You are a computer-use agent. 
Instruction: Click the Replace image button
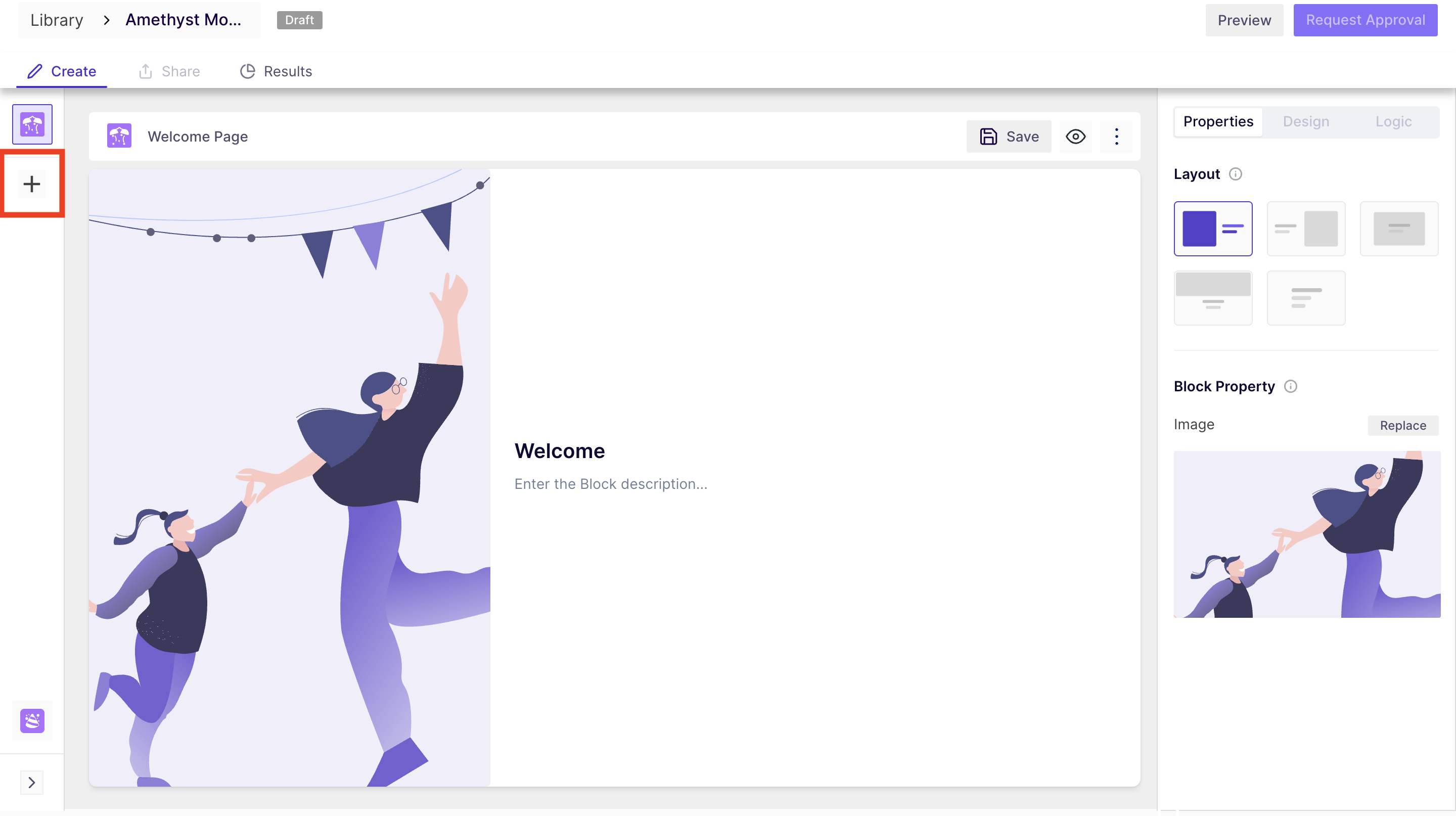click(1402, 426)
